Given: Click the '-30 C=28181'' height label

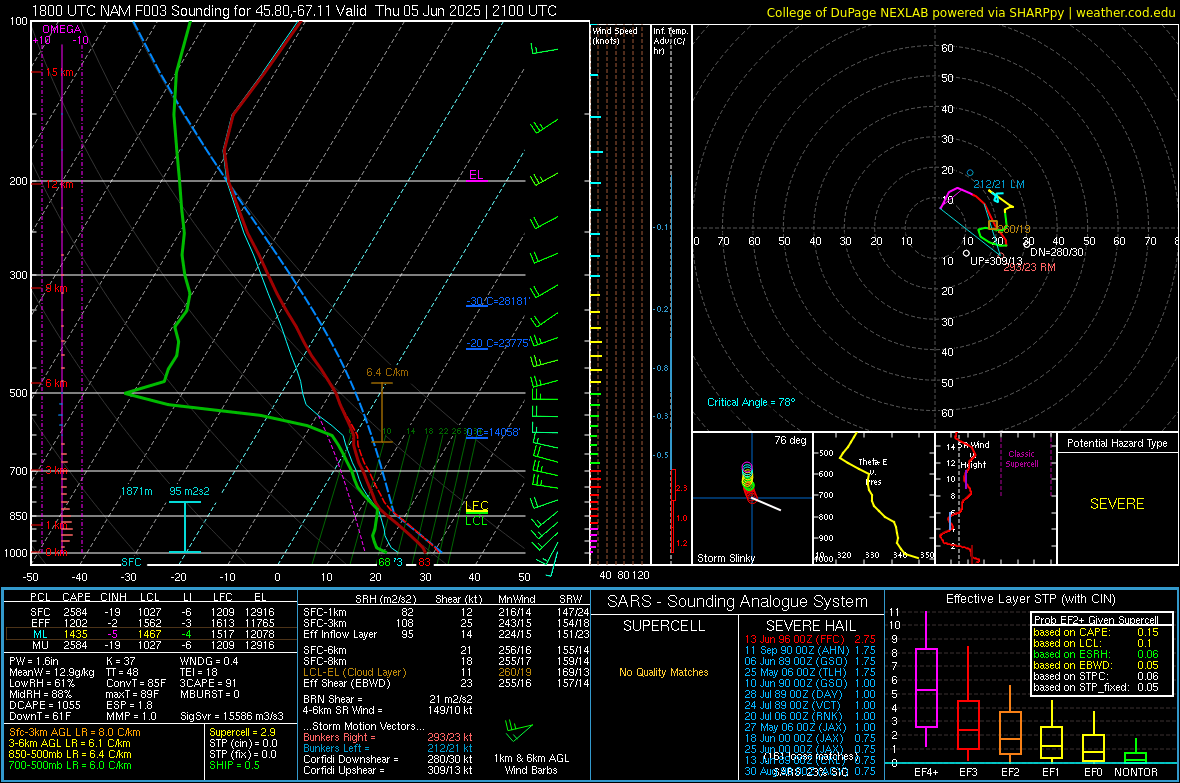Looking at the screenshot, I should pyautogui.click(x=497, y=301).
